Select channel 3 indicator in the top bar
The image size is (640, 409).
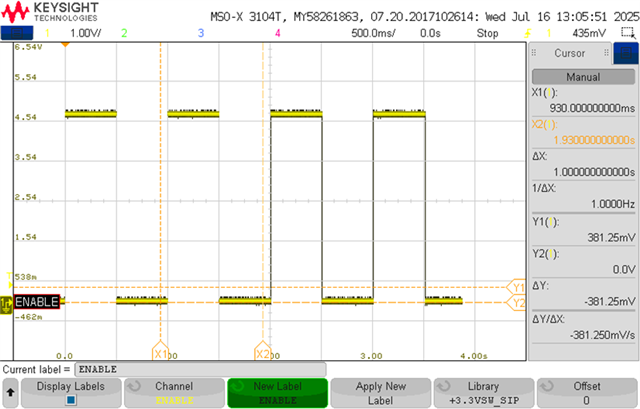pyautogui.click(x=201, y=33)
